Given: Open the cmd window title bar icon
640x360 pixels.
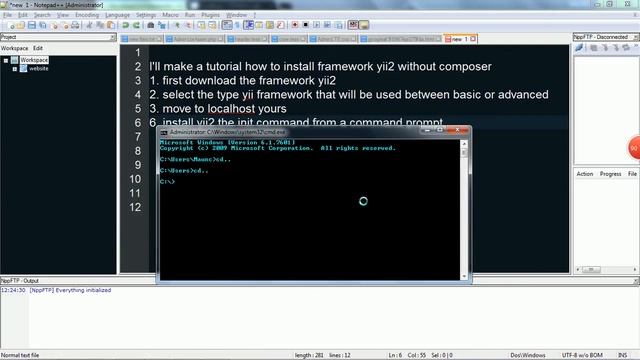Looking at the screenshot, I should click(164, 132).
